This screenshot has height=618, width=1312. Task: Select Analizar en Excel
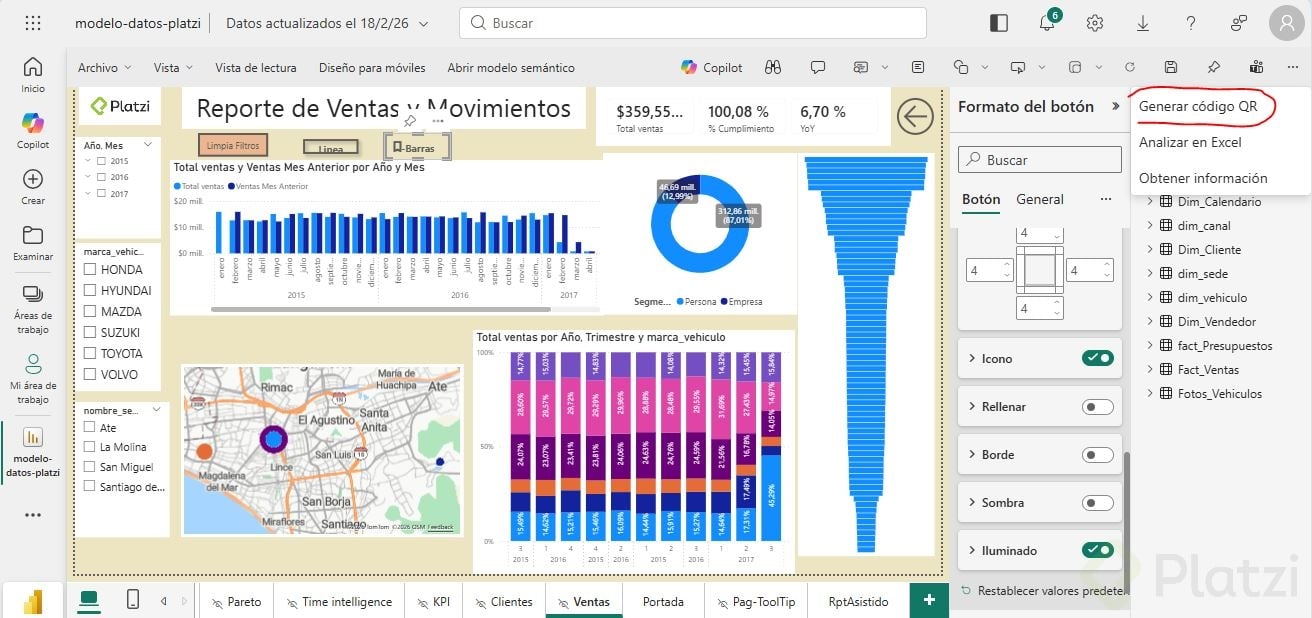pos(1190,142)
